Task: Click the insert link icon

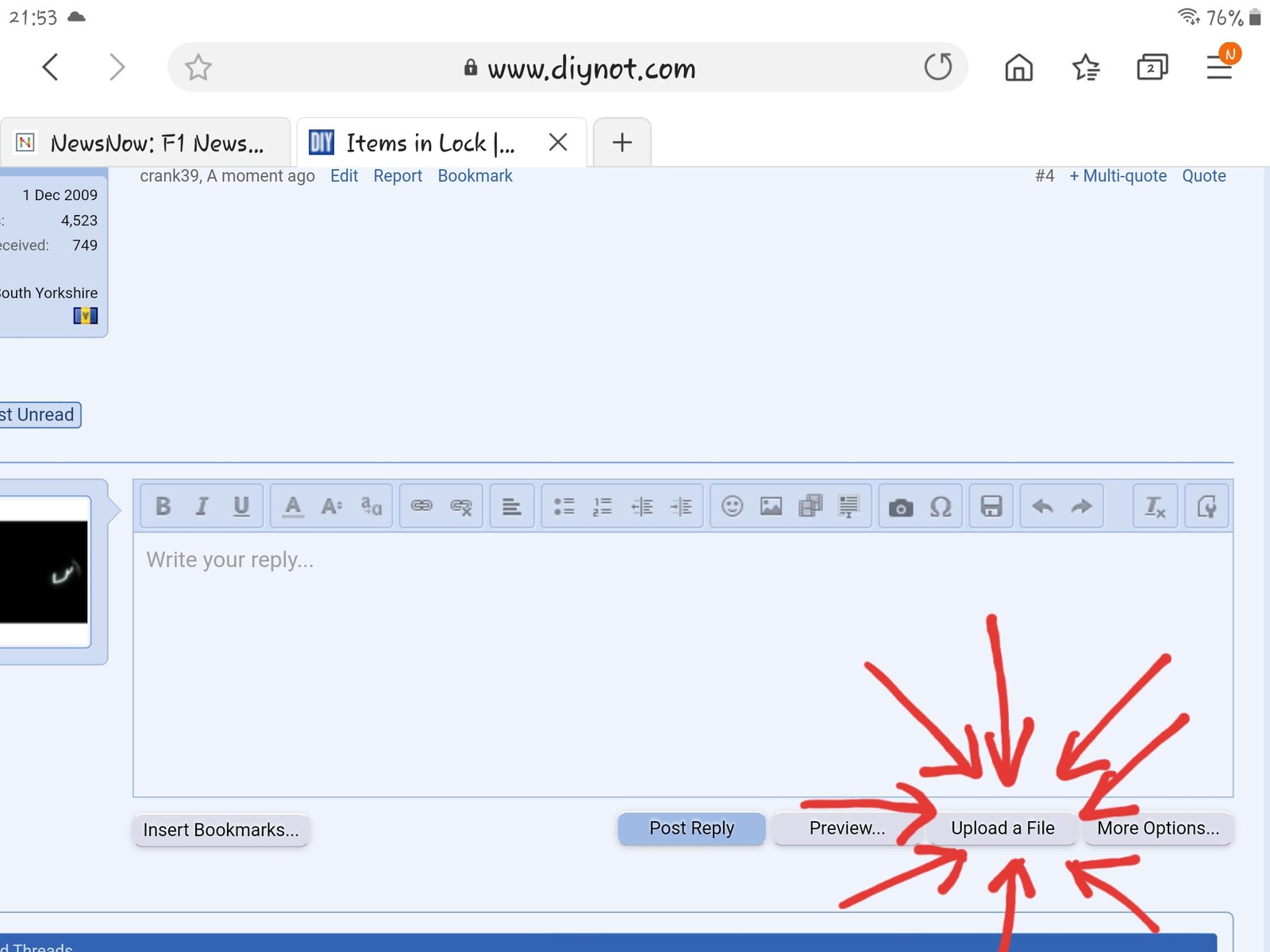Action: [x=421, y=506]
